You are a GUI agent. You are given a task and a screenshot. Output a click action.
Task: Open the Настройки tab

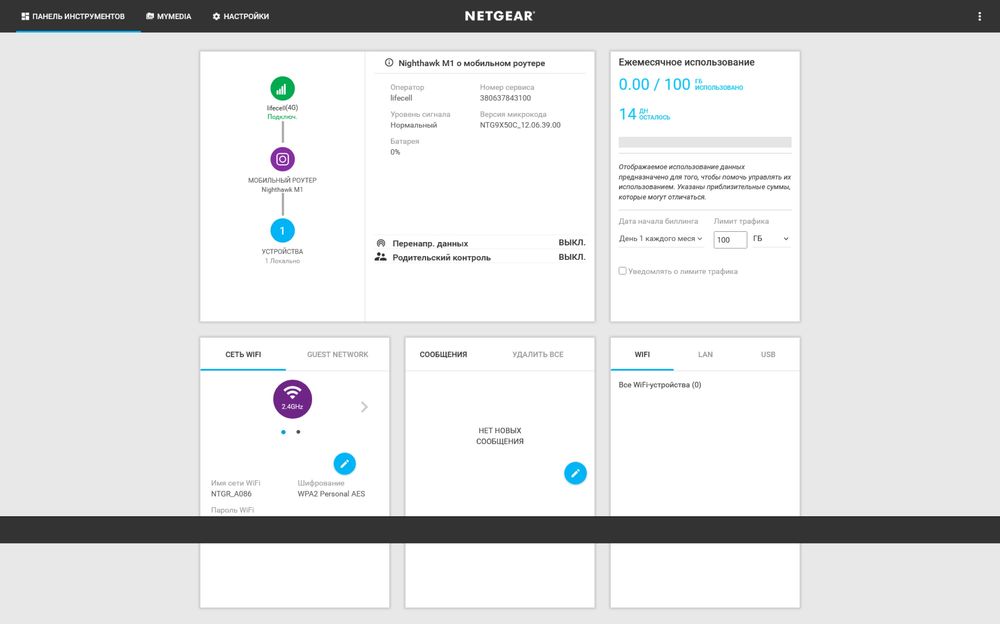(x=241, y=17)
